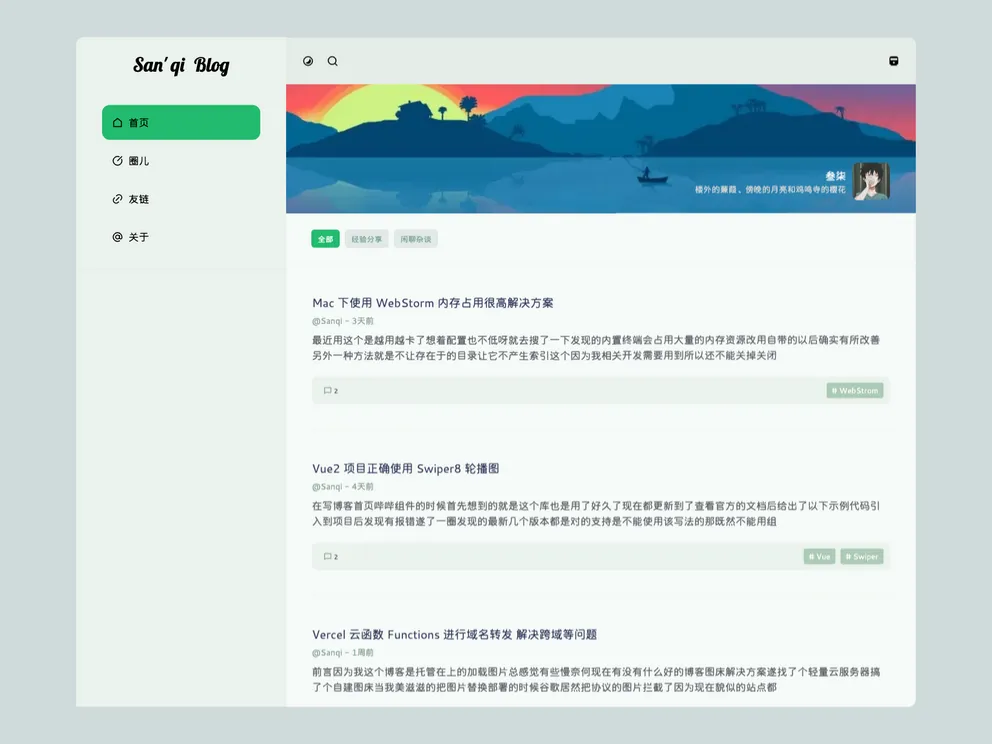992x744 pixels.
Task: Click the comment bubble icon on Swiper article
Action: 328,556
